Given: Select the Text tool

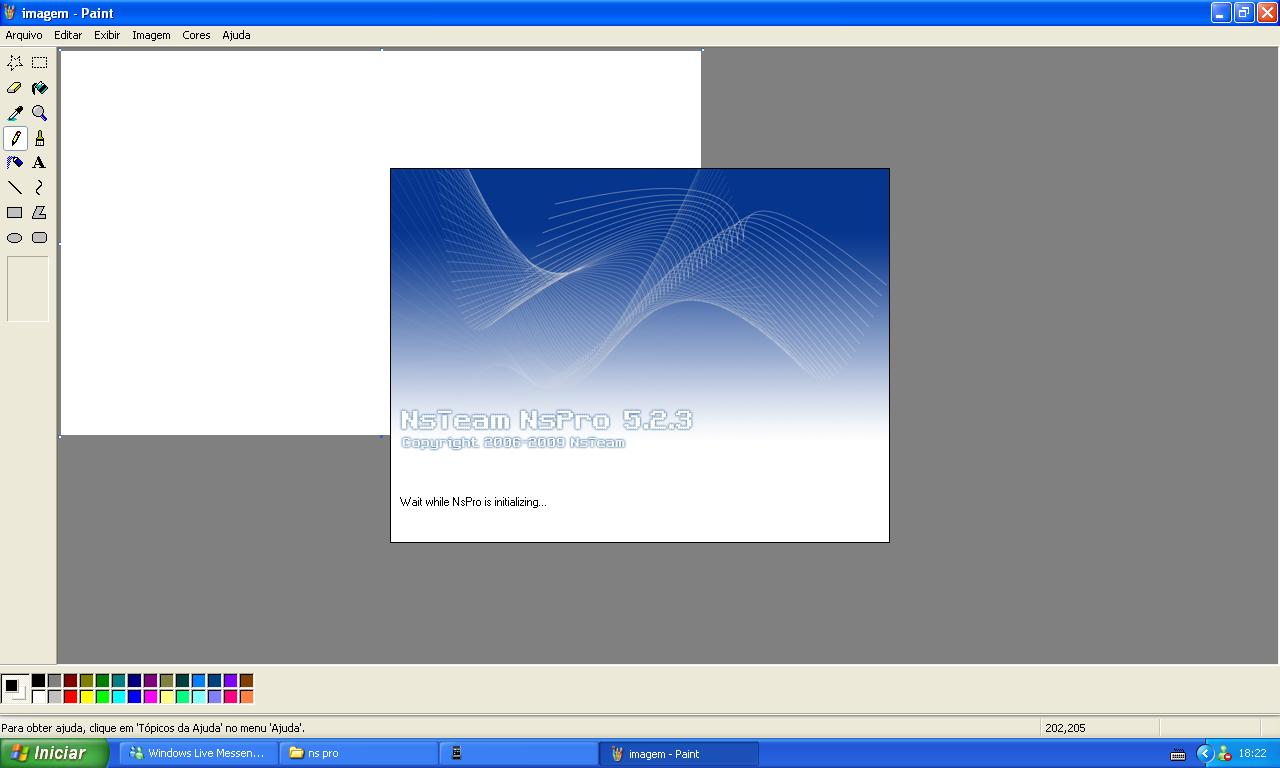Looking at the screenshot, I should tap(39, 163).
